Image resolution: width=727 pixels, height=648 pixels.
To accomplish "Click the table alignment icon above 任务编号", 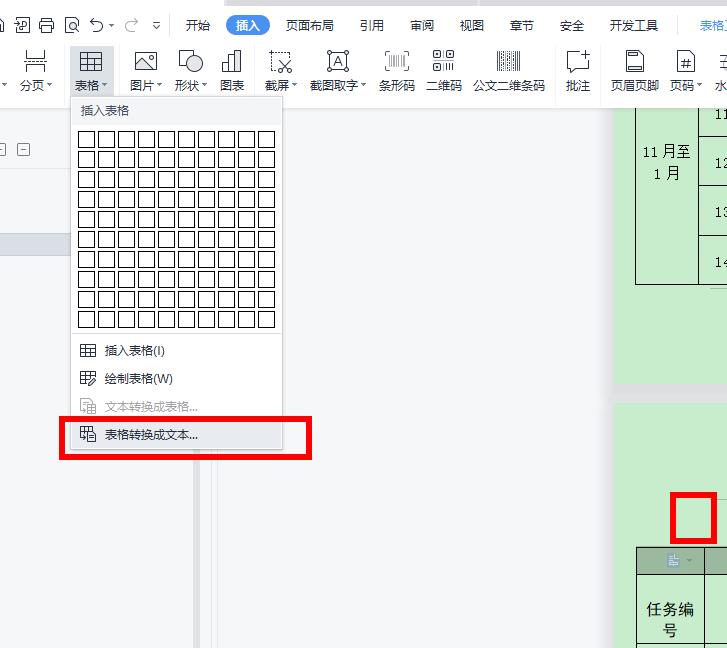I will tap(673, 560).
